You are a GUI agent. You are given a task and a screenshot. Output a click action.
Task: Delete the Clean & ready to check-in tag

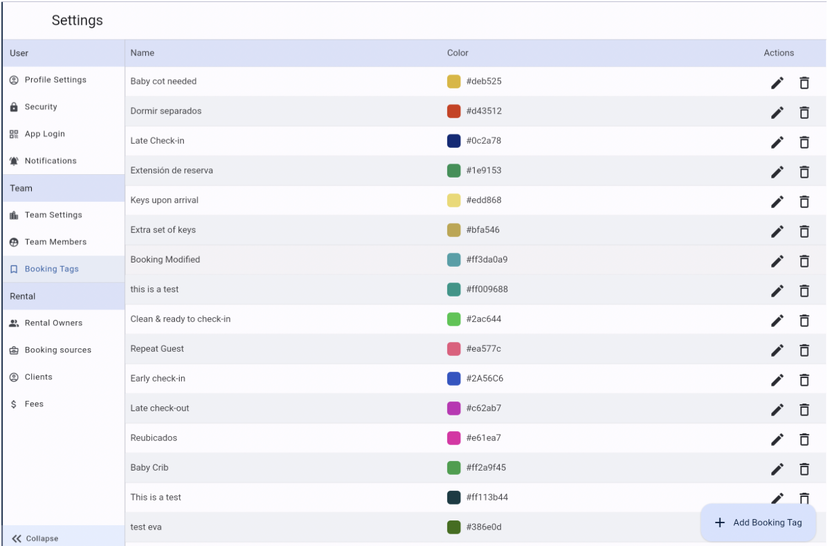804,321
